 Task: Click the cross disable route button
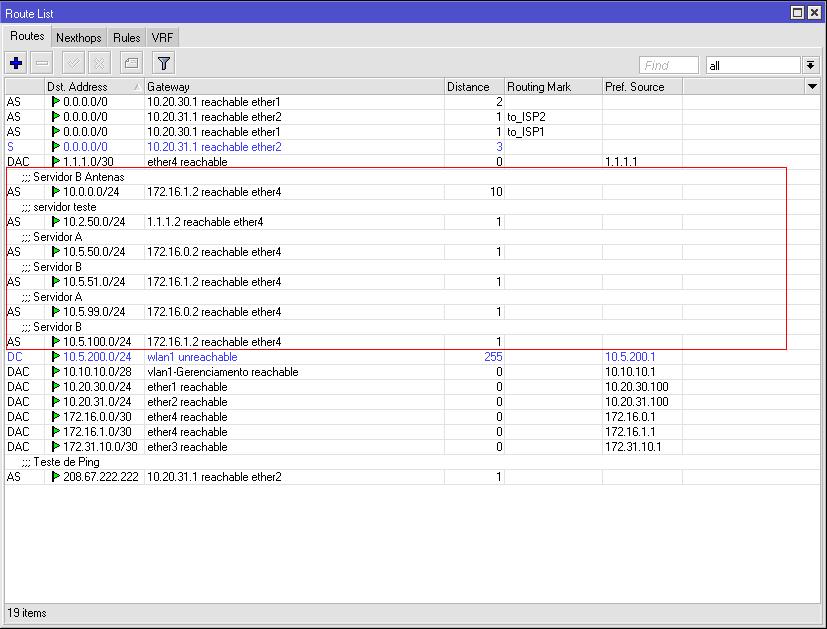pos(99,63)
